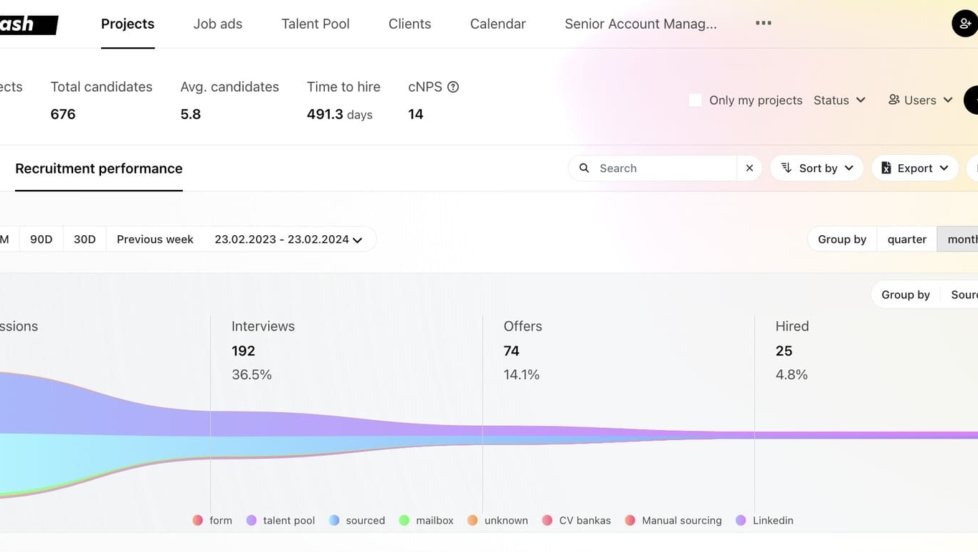Click the magnifier search icon
This screenshot has height=552, width=978.
(x=584, y=168)
